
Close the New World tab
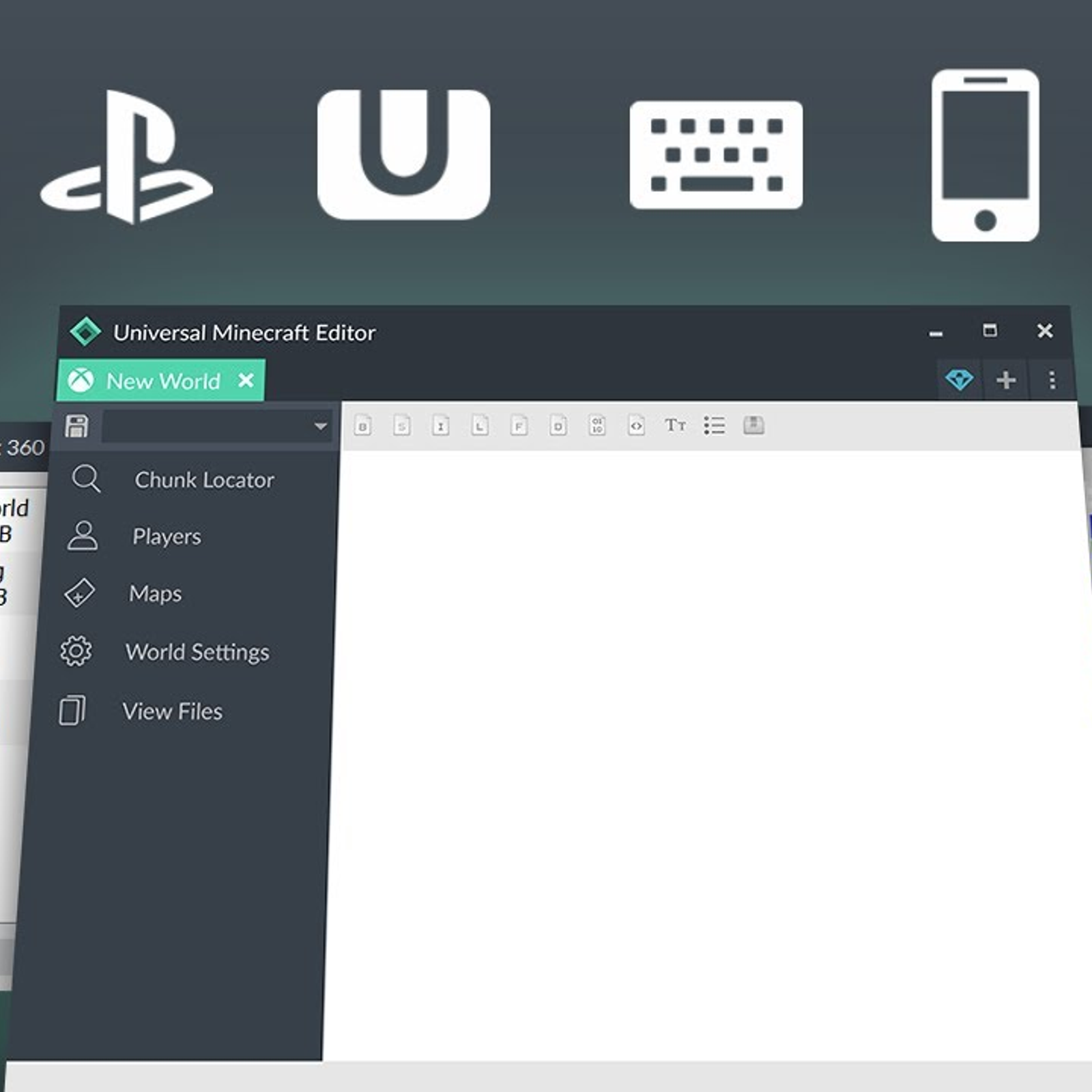click(x=246, y=380)
